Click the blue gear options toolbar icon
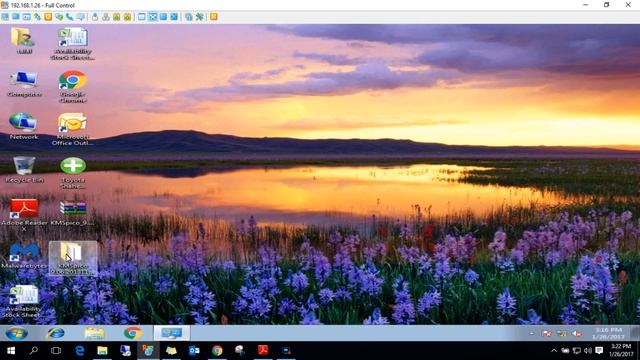Viewport: 640px width, 360px height. click(200, 17)
